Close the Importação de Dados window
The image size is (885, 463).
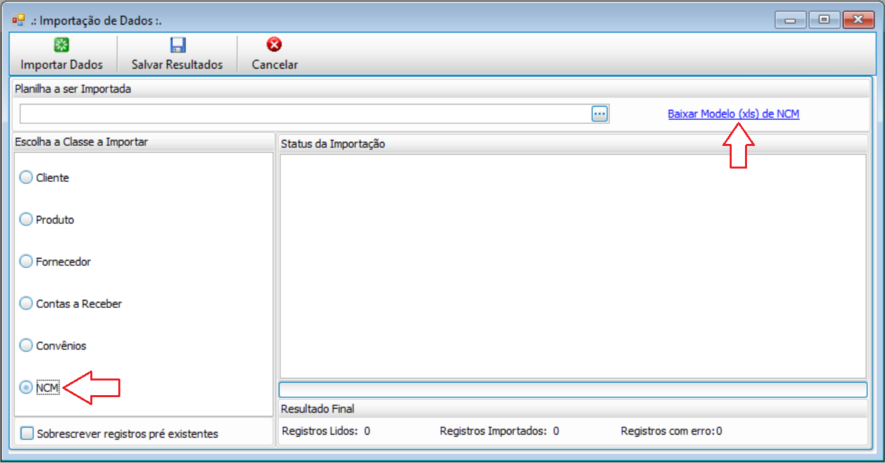click(858, 20)
